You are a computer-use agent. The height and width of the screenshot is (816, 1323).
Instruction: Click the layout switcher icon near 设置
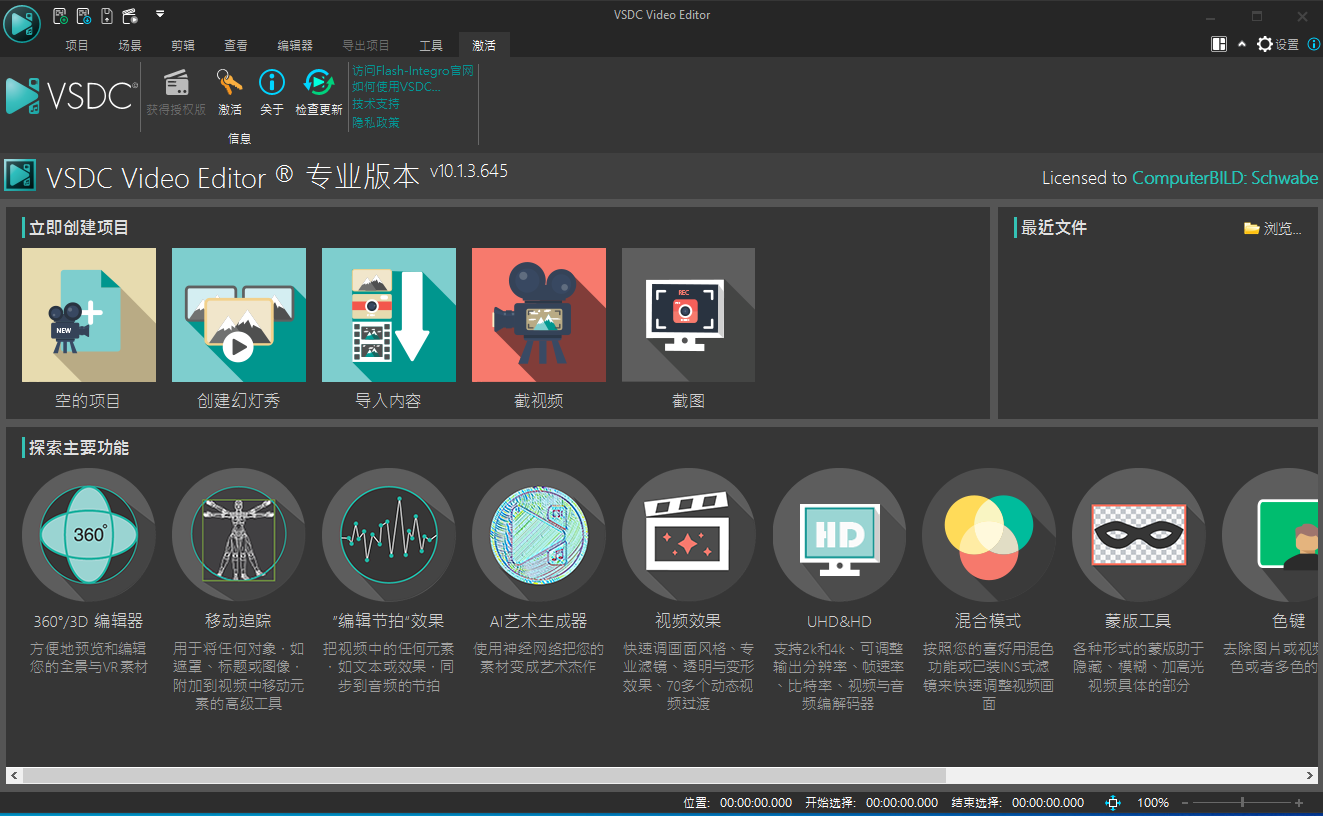point(1219,44)
